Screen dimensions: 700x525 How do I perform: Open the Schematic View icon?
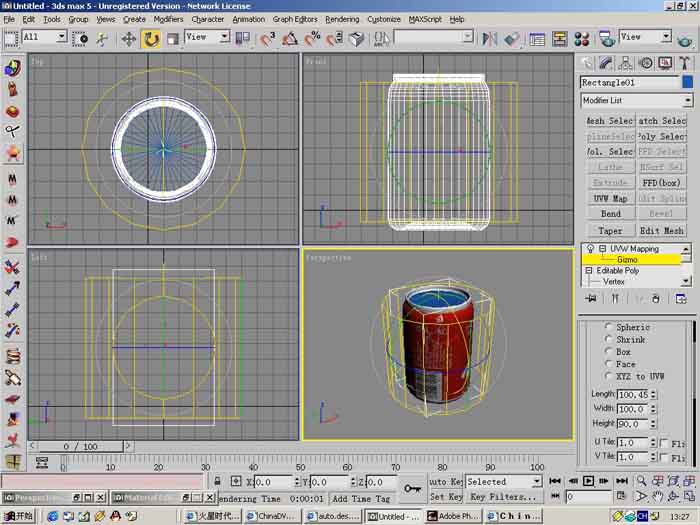[559, 39]
